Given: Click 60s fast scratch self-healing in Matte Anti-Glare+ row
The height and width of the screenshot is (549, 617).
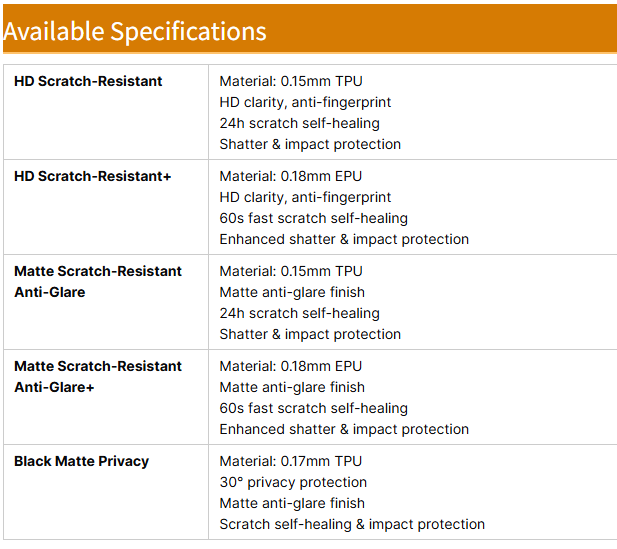Looking at the screenshot, I should tap(314, 408).
